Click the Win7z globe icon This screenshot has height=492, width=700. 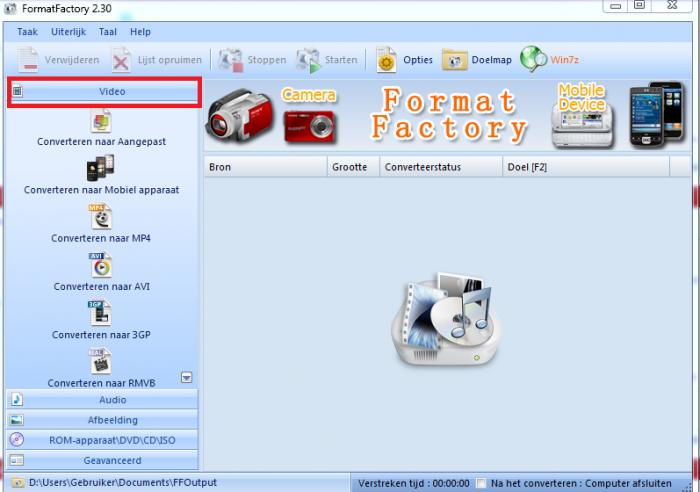click(533, 59)
